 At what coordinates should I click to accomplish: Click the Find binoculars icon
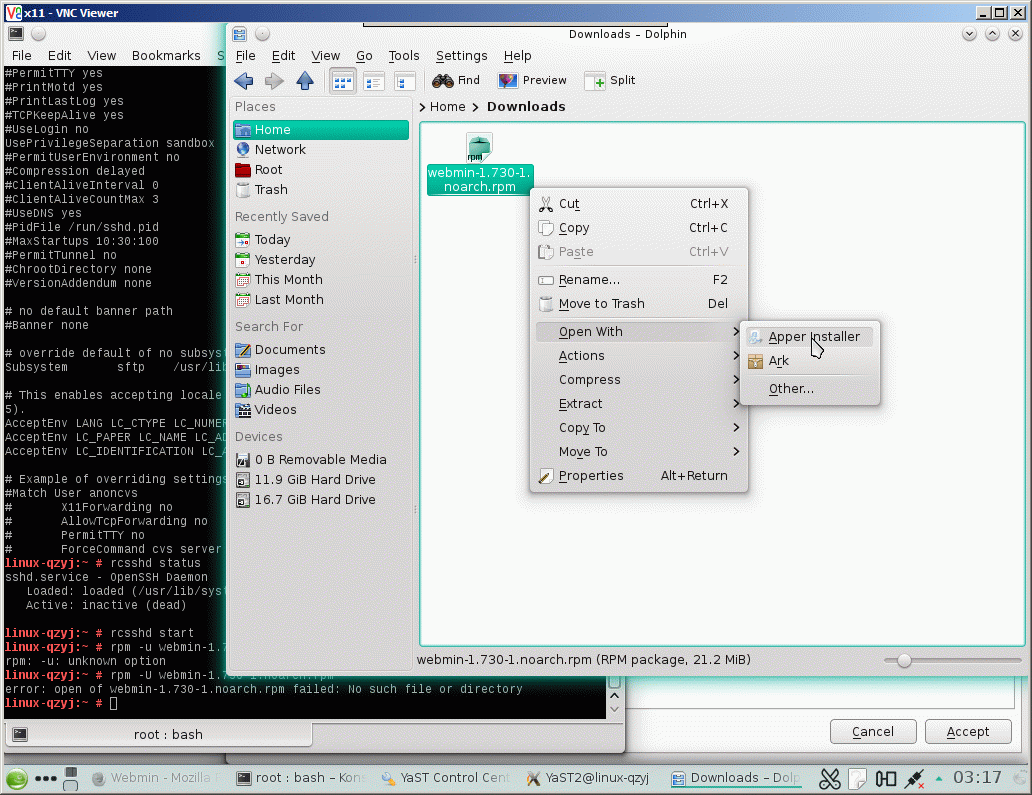pyautogui.click(x=443, y=81)
